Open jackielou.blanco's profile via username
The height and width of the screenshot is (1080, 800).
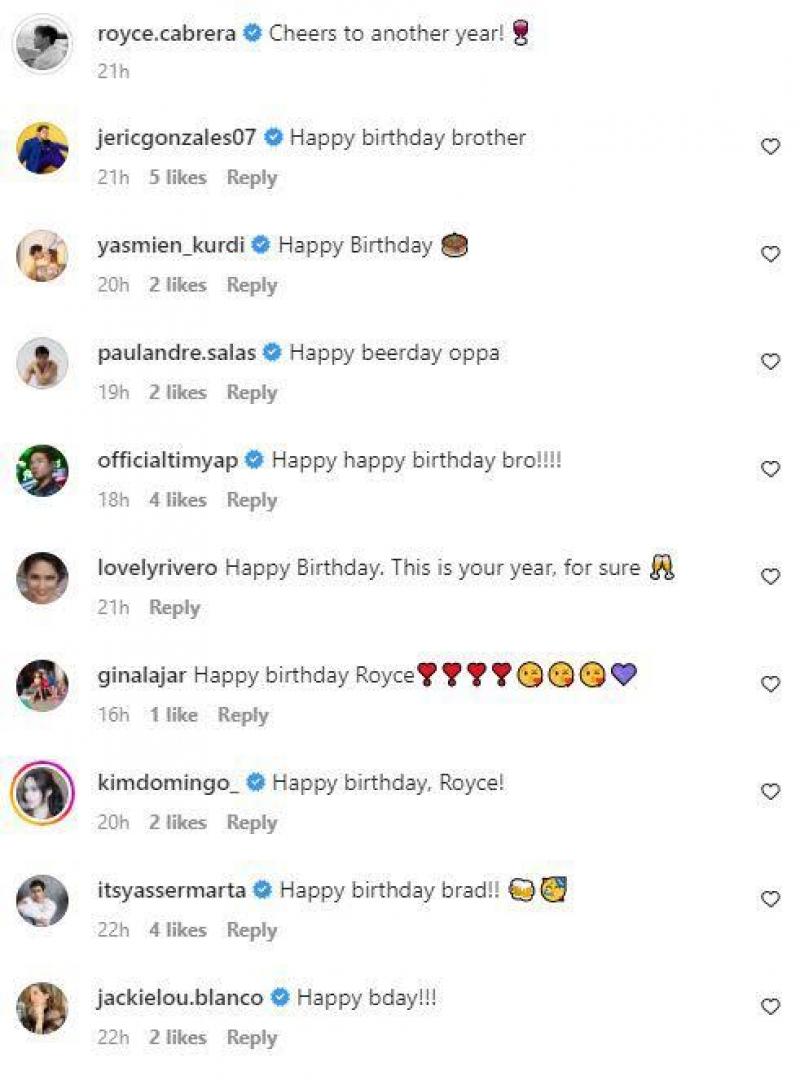(180, 998)
